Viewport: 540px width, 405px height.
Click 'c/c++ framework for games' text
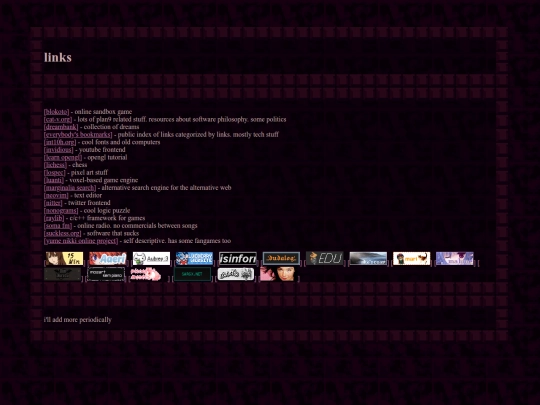(x=107, y=218)
